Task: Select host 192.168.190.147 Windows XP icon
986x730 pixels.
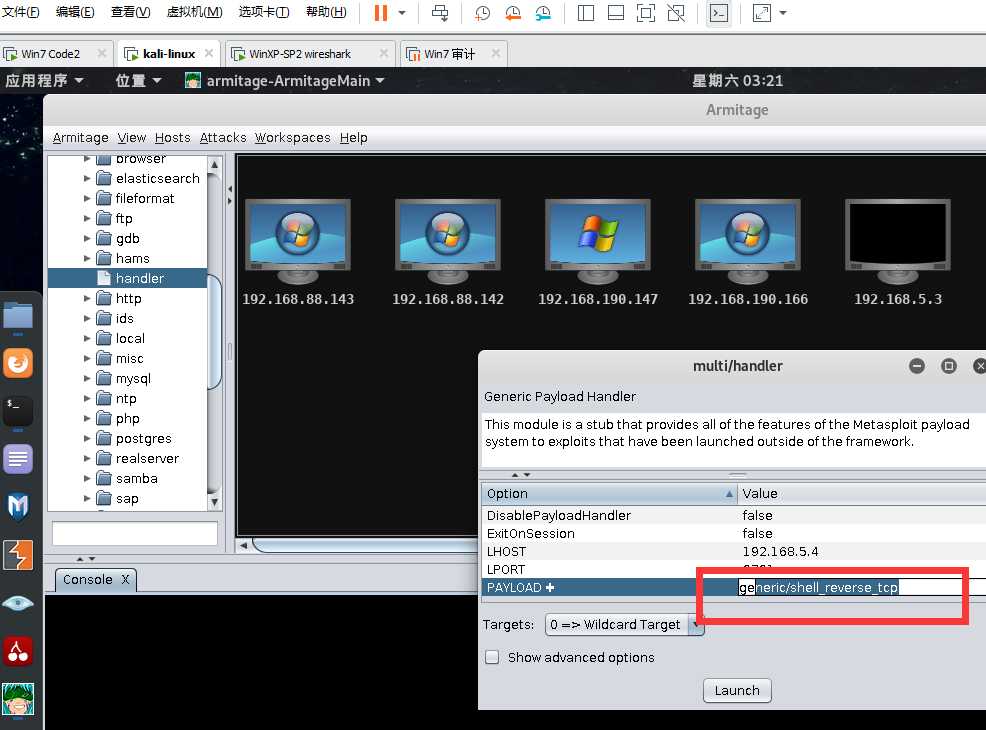Action: click(x=597, y=241)
